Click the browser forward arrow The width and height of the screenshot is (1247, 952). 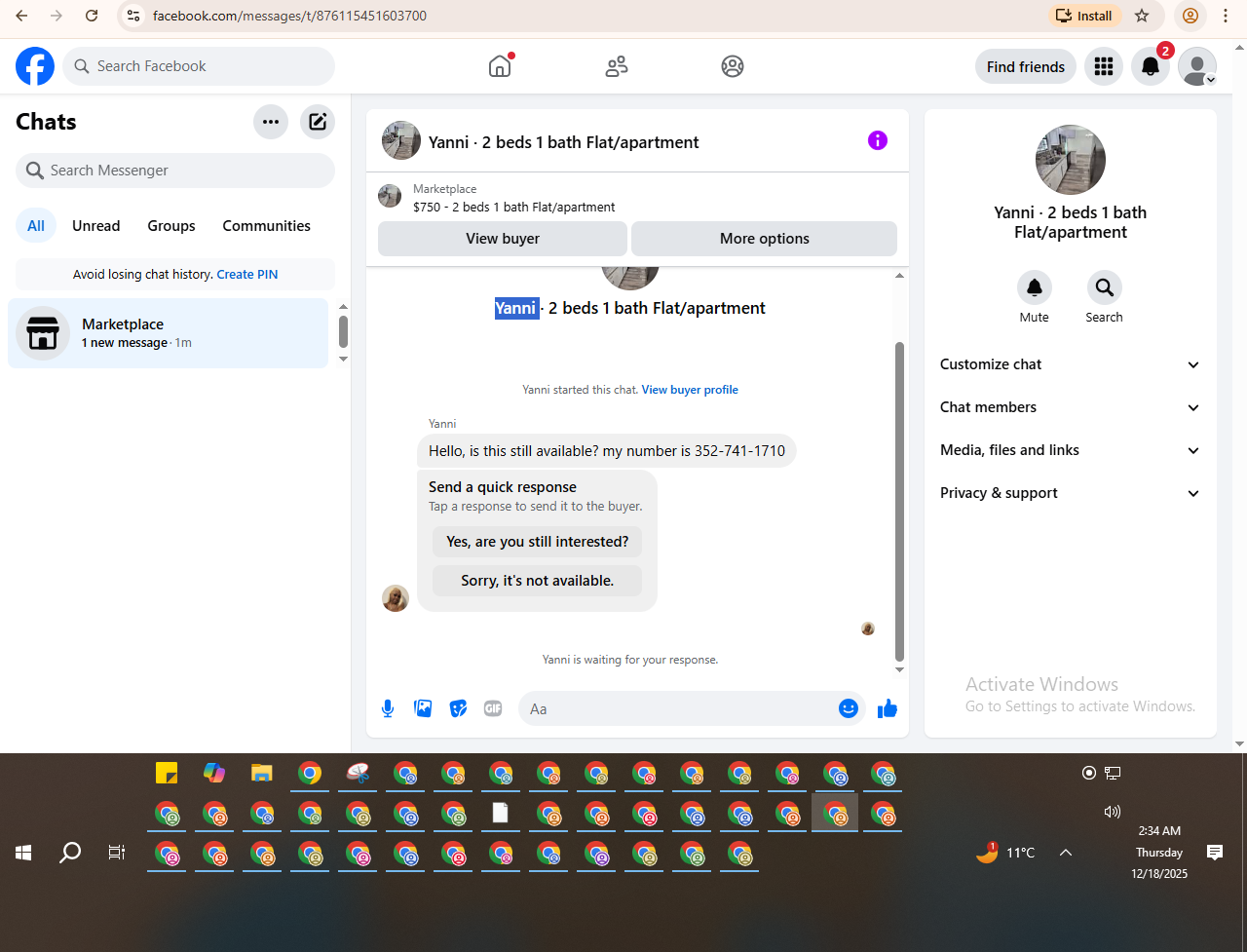(57, 16)
